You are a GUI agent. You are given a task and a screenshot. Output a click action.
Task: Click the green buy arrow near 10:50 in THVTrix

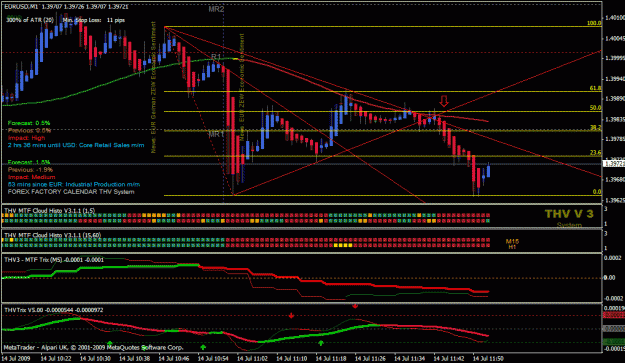click(x=203, y=347)
